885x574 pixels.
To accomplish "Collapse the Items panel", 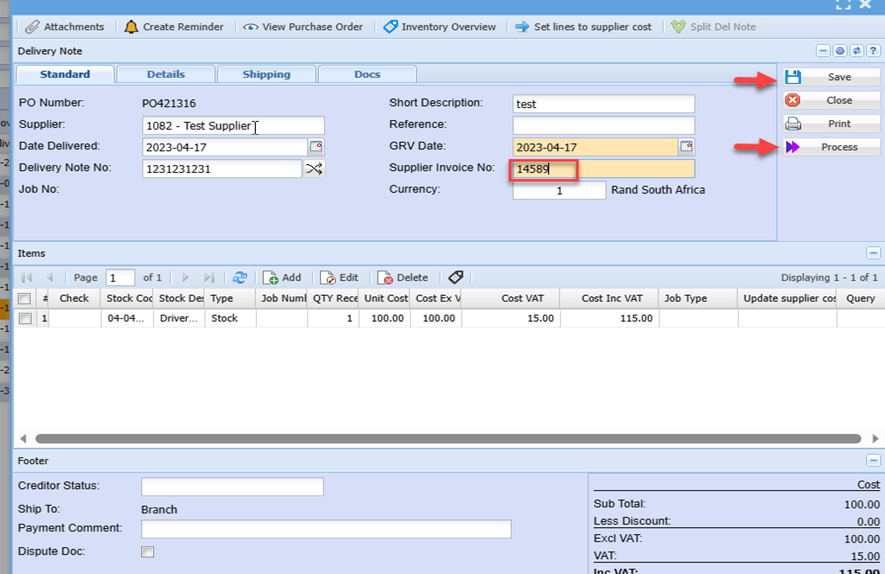I will (873, 254).
